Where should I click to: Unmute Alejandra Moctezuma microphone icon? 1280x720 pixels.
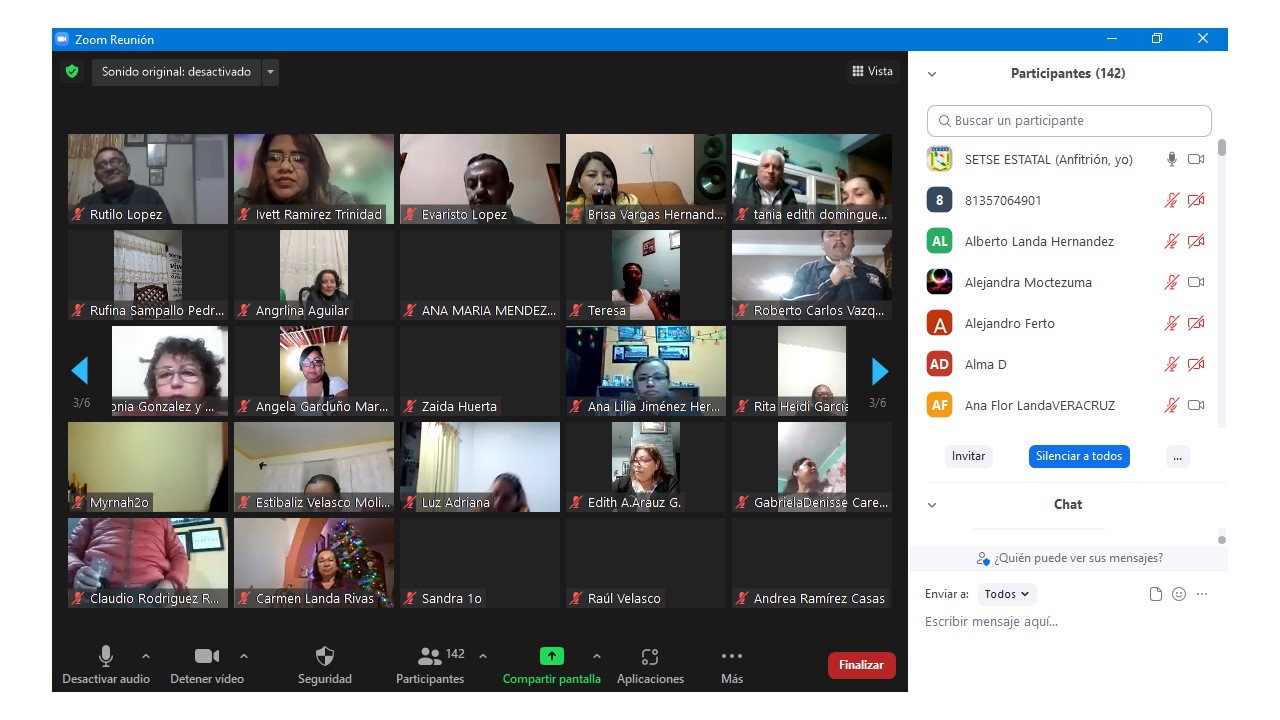click(1172, 282)
